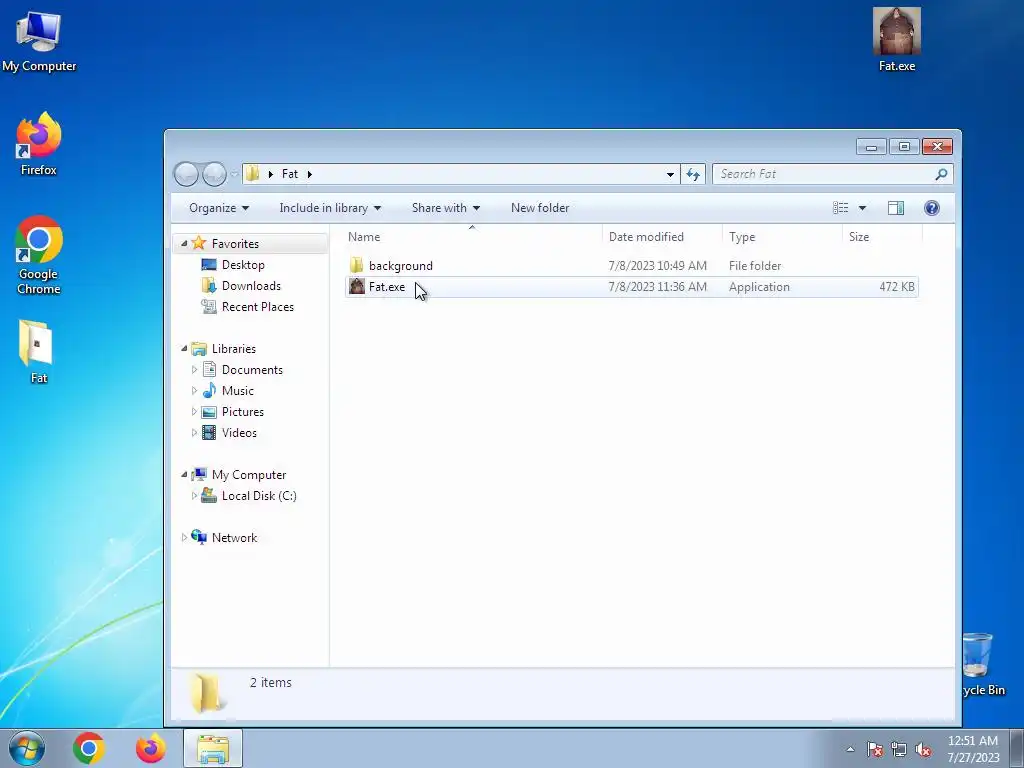The width and height of the screenshot is (1024, 768).
Task: Change your view icon button
Action: 840,208
